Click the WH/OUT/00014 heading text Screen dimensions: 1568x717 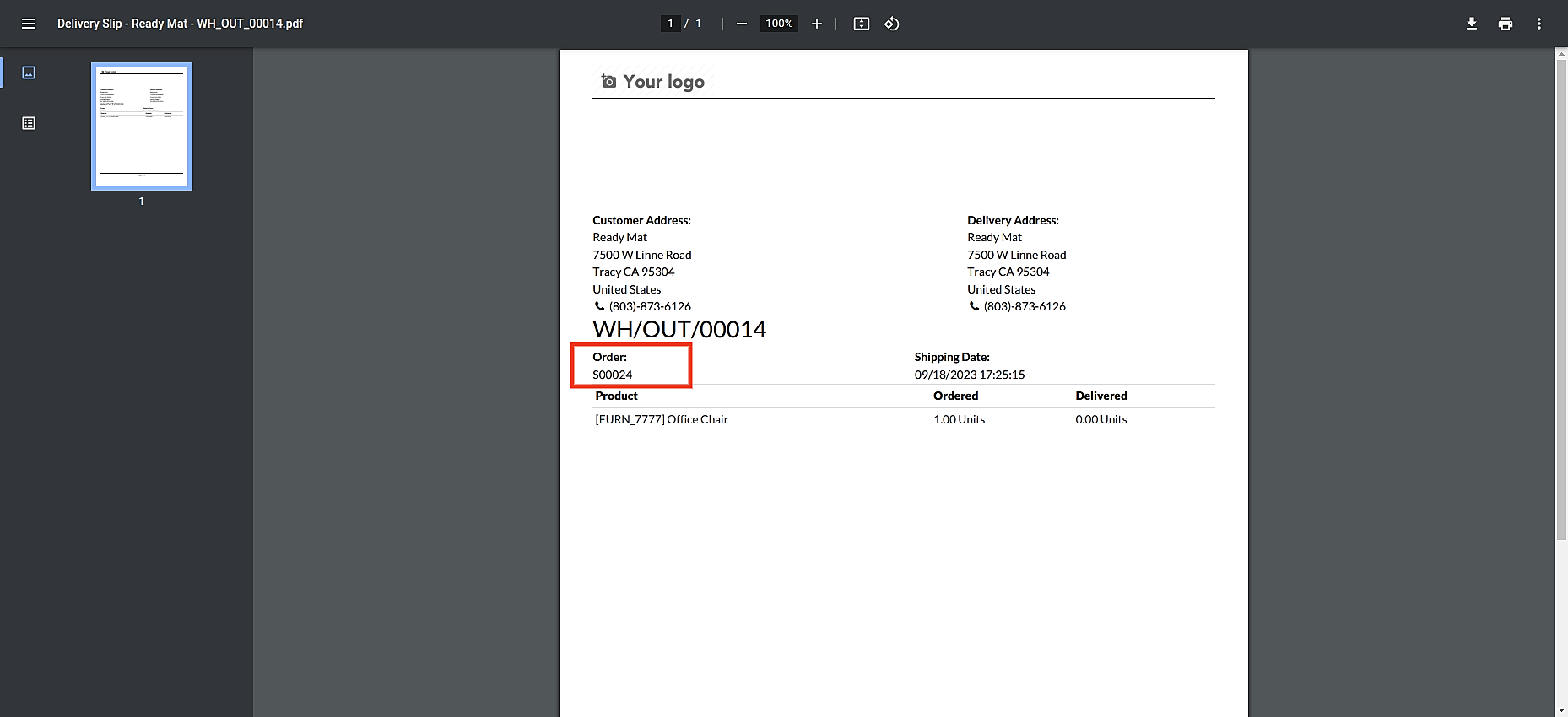(x=679, y=329)
